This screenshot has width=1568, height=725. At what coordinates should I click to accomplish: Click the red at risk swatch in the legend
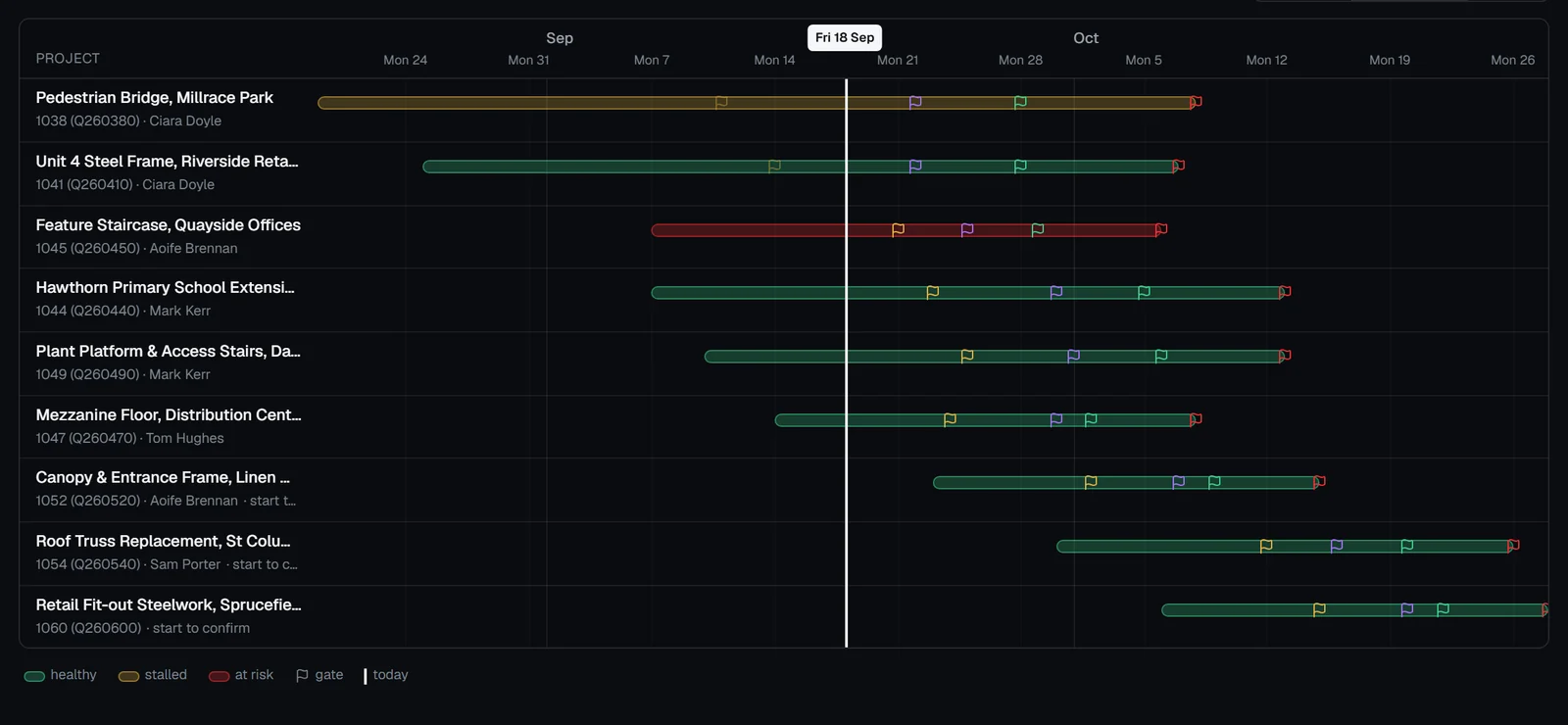(219, 676)
